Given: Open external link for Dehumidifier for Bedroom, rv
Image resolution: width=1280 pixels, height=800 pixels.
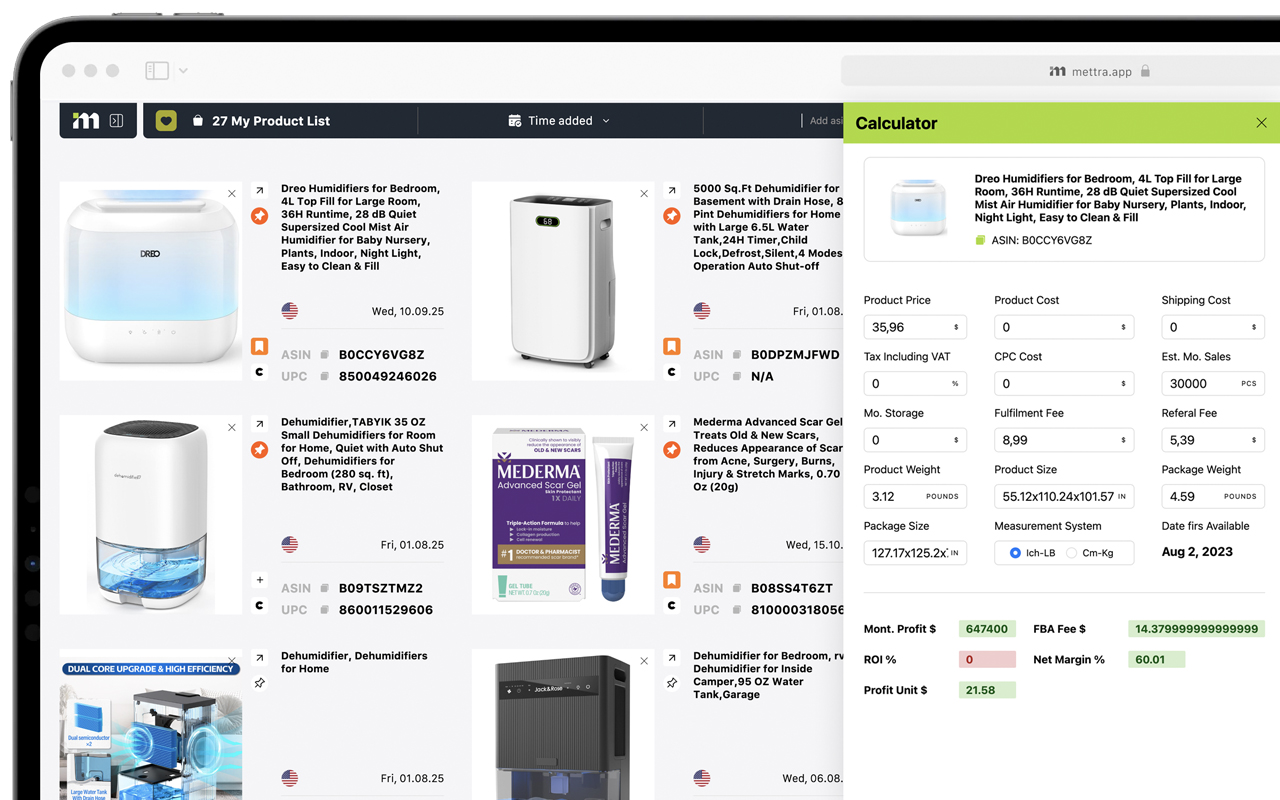Looking at the screenshot, I should pyautogui.click(x=672, y=658).
